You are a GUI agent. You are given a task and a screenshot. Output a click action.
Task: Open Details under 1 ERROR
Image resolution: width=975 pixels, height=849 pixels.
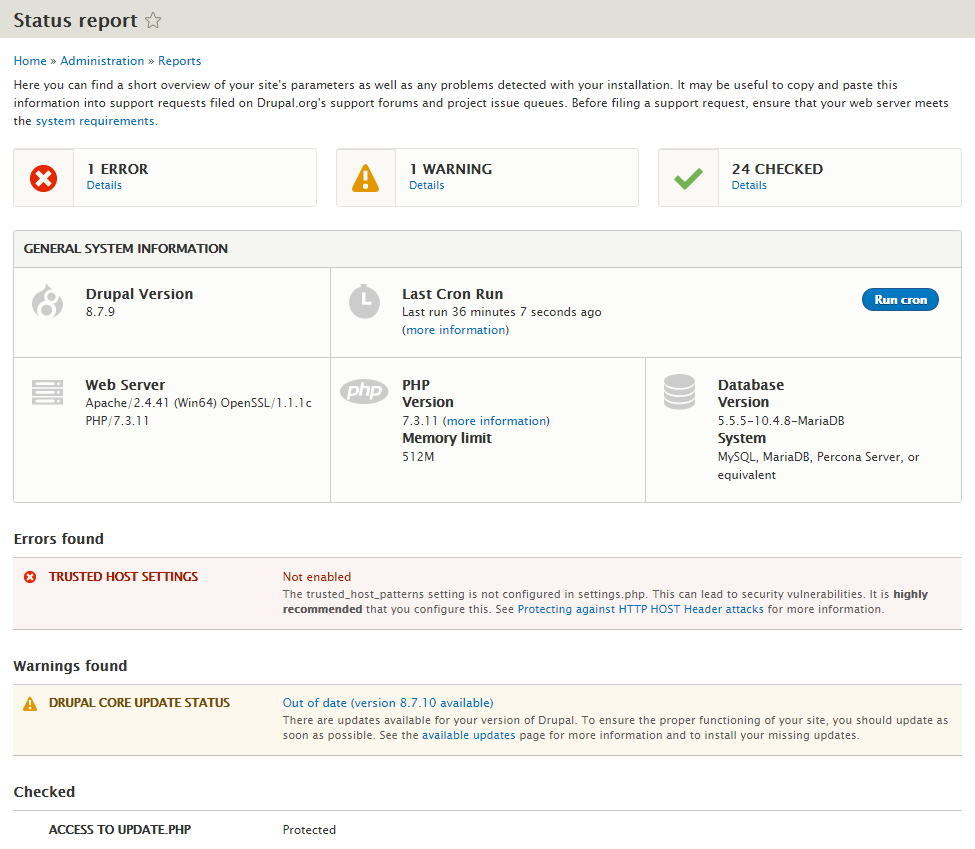pyautogui.click(x=104, y=185)
